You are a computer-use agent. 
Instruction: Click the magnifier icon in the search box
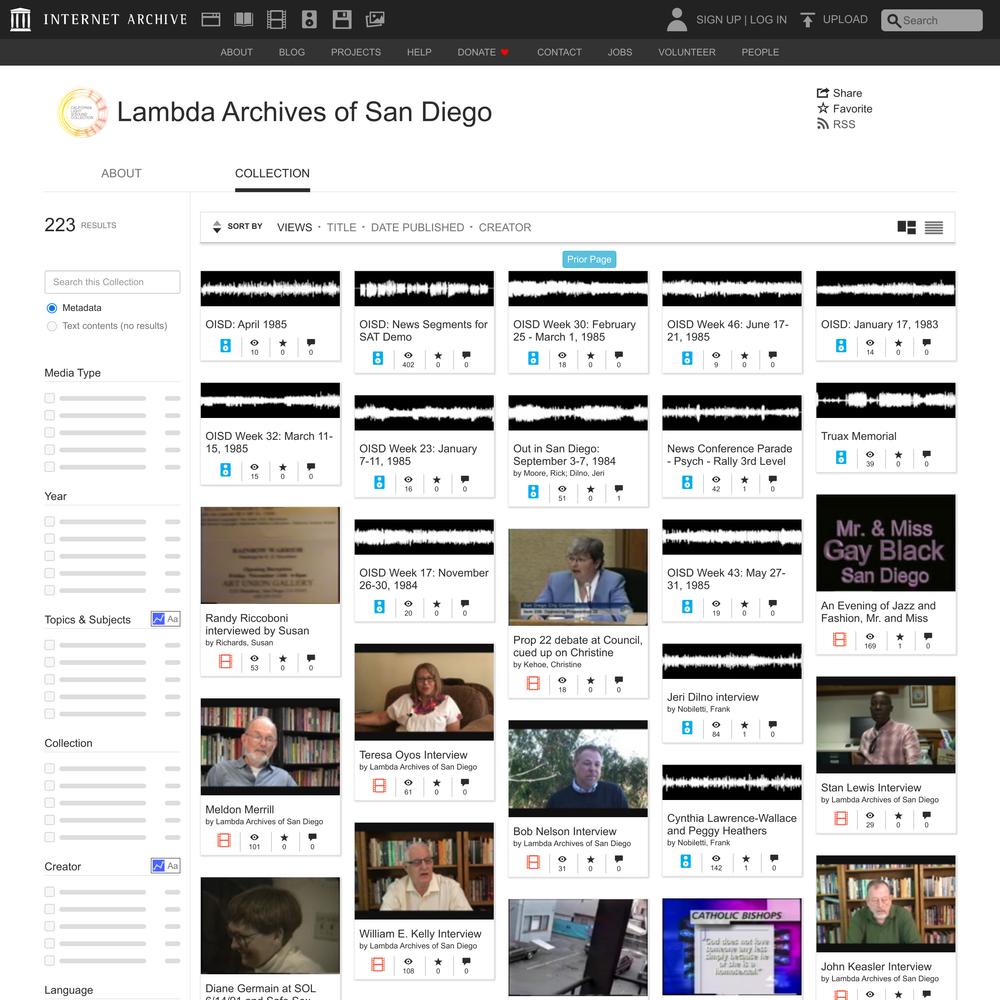[893, 20]
